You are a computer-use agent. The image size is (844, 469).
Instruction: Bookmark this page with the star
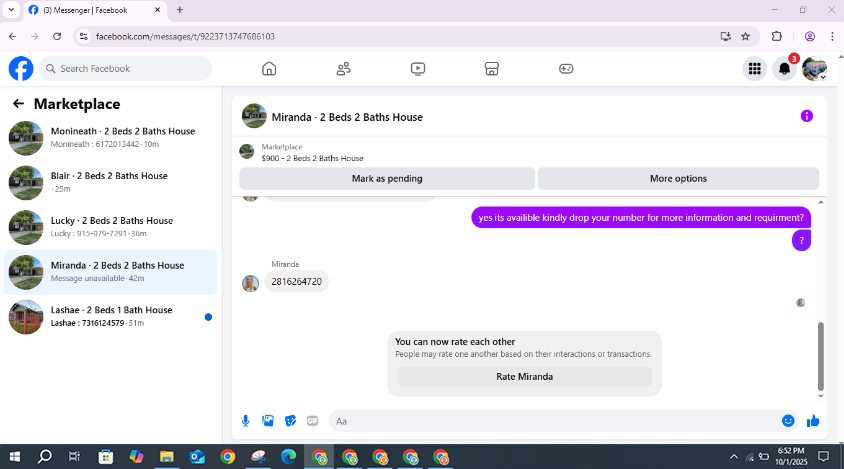coord(745,37)
